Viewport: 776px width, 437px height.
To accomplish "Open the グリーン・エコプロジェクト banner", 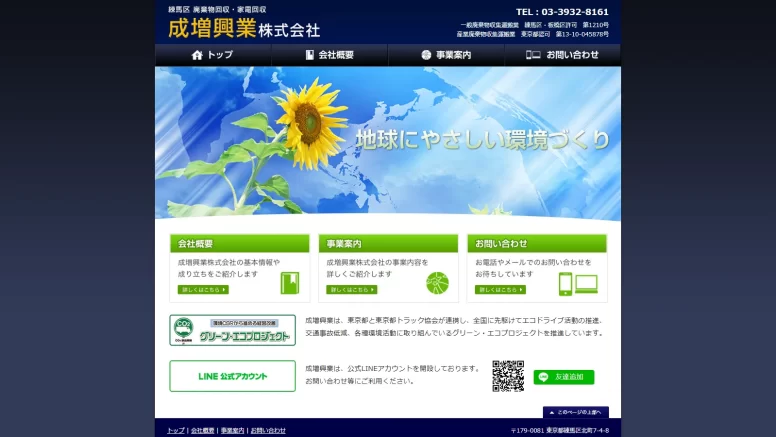I will (233, 330).
